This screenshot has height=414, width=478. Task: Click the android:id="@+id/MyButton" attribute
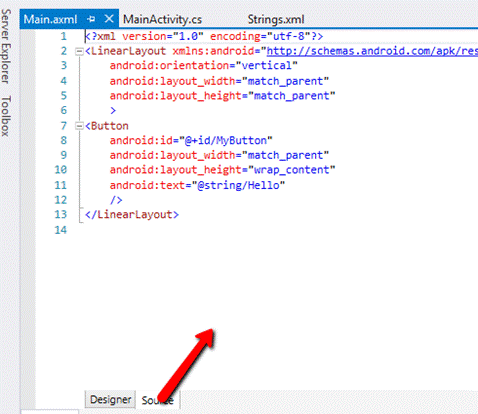tap(191, 140)
